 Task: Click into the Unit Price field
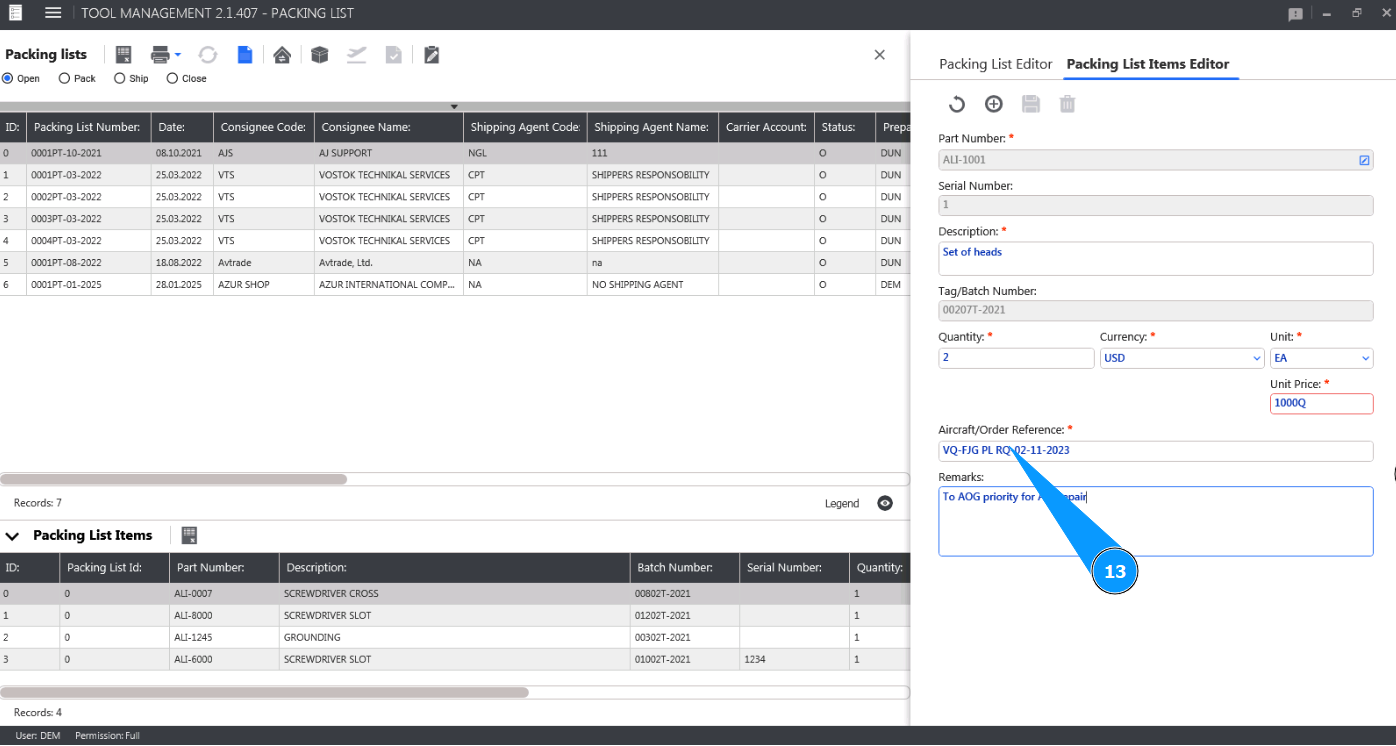coord(1320,403)
